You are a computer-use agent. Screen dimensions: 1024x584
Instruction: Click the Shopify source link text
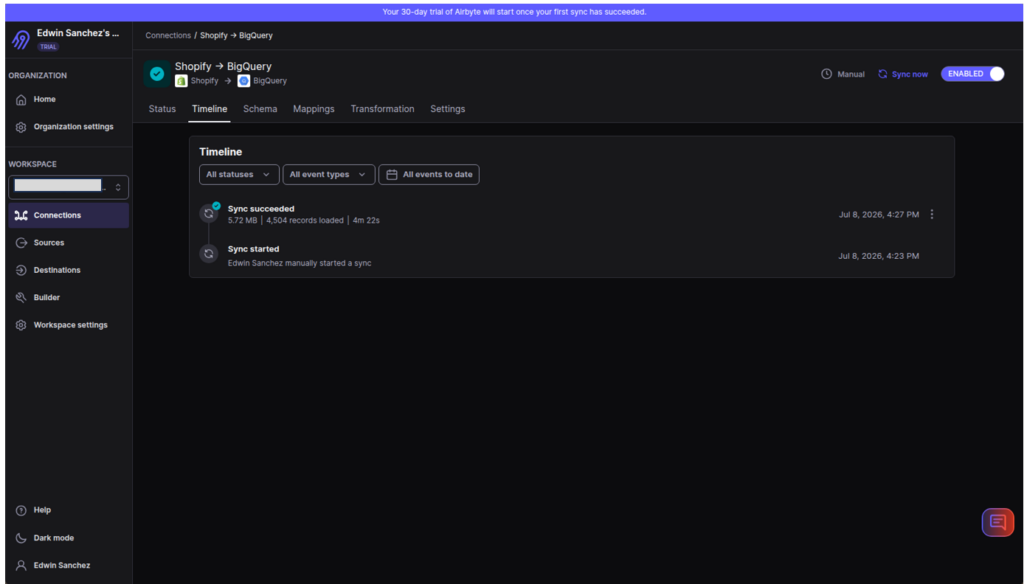click(204, 81)
